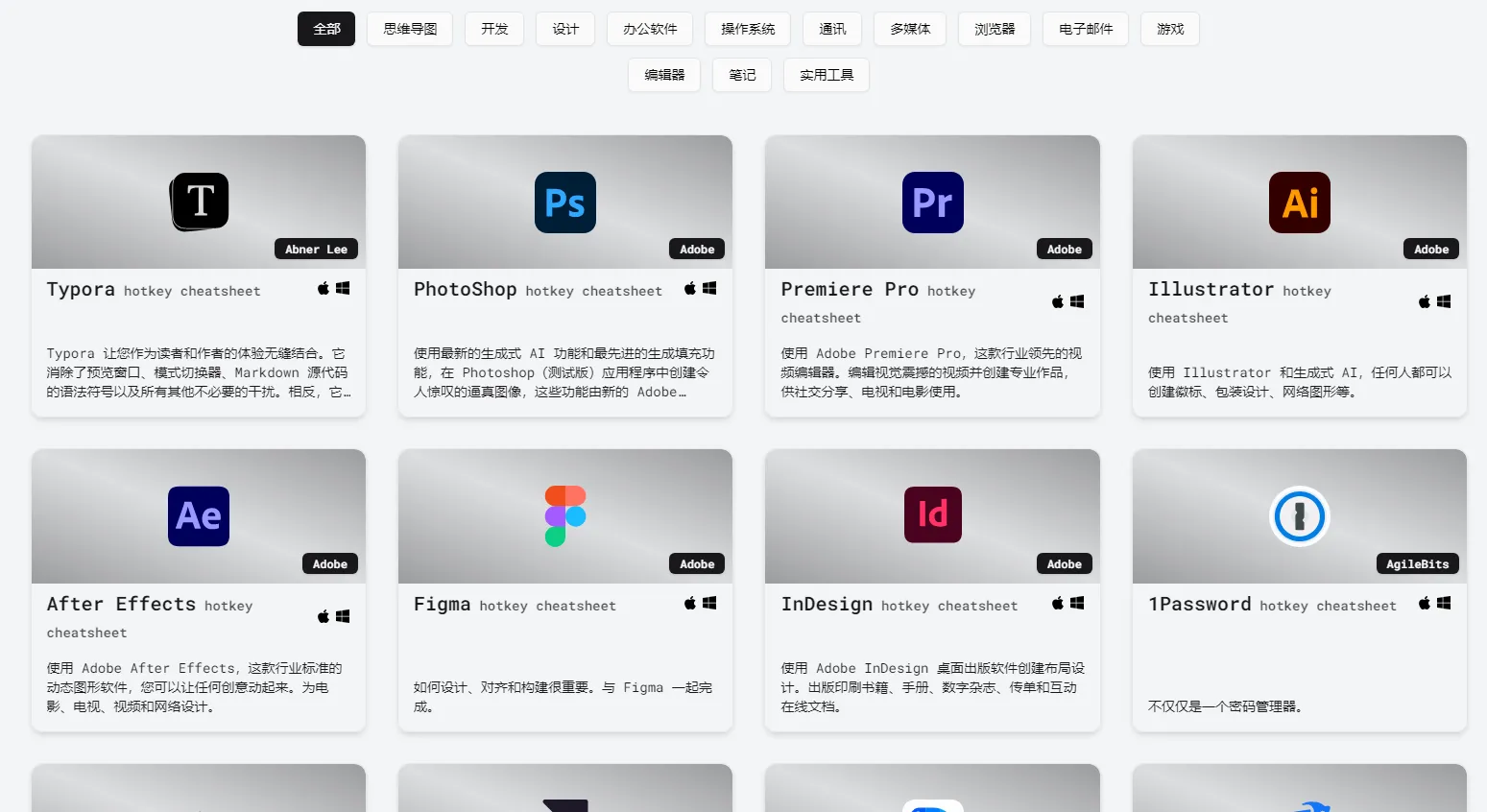
Task: Click Apple icon on Illustrator card
Action: [x=1425, y=301]
